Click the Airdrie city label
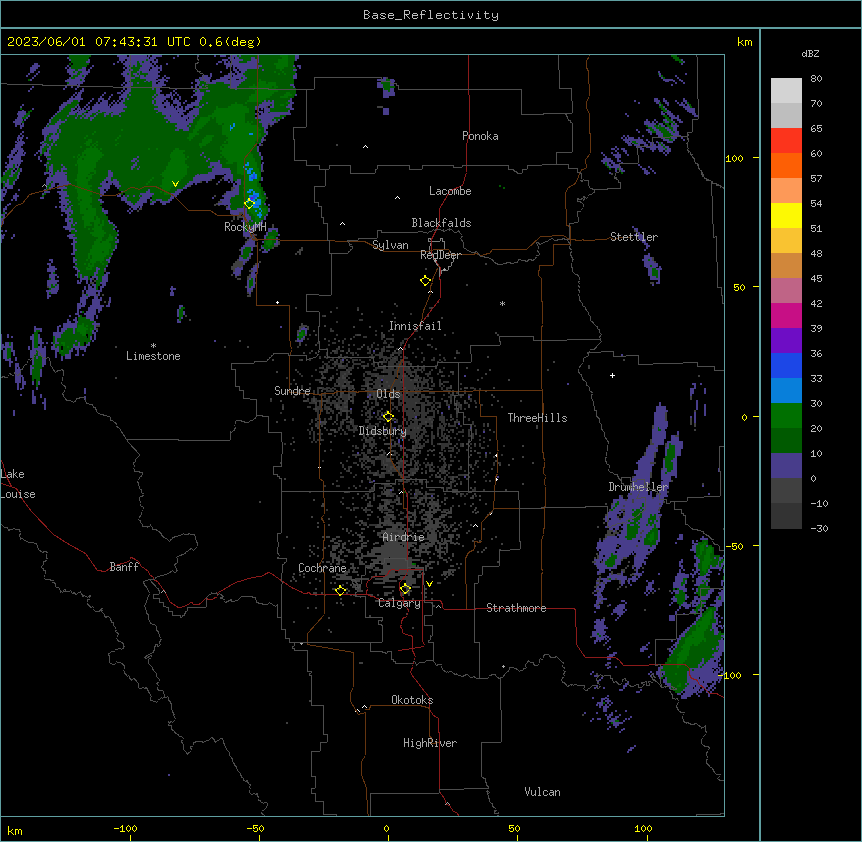Viewport: 862px width, 842px height. [x=404, y=537]
